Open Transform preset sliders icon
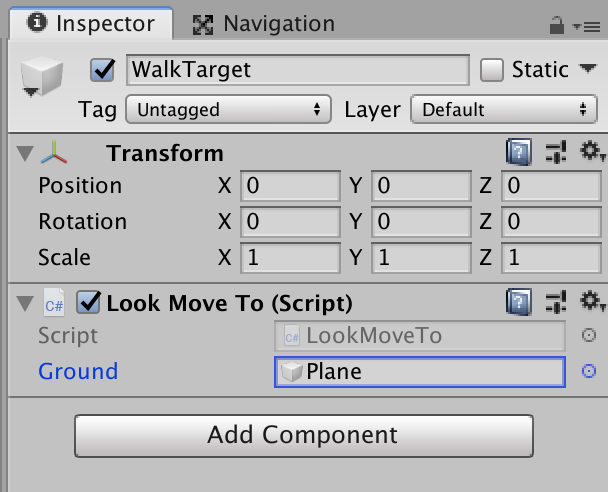The height and width of the screenshot is (492, 608). tap(556, 152)
